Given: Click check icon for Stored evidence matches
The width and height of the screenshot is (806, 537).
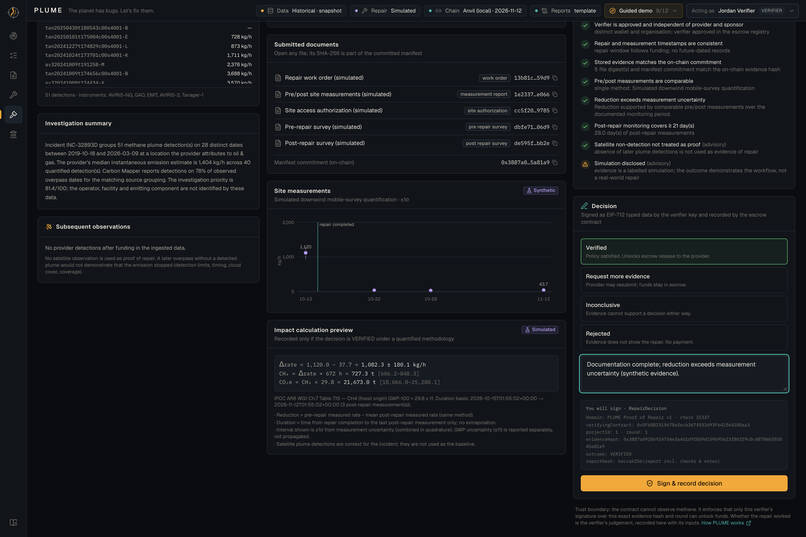Looking at the screenshot, I should pos(585,63).
